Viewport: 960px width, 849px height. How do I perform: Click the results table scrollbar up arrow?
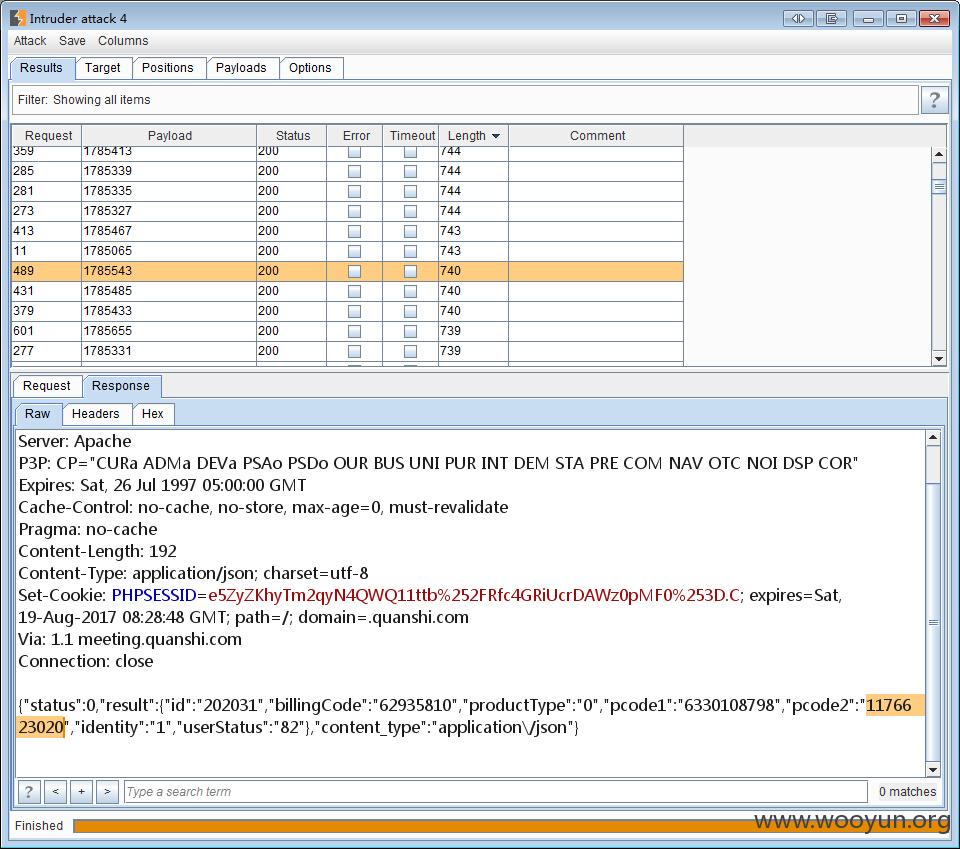pyautogui.click(x=939, y=154)
